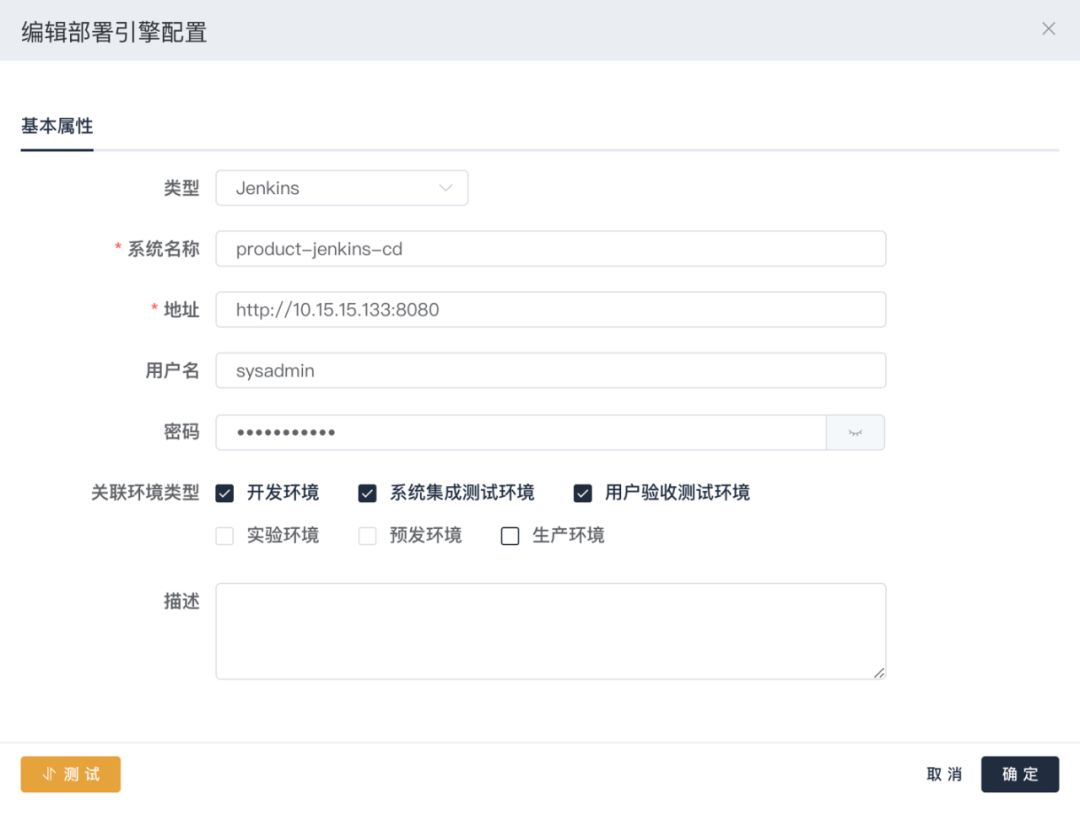The height and width of the screenshot is (815, 1080).
Task: Expand the Jenkins type chevron arrow
Action: coord(446,188)
